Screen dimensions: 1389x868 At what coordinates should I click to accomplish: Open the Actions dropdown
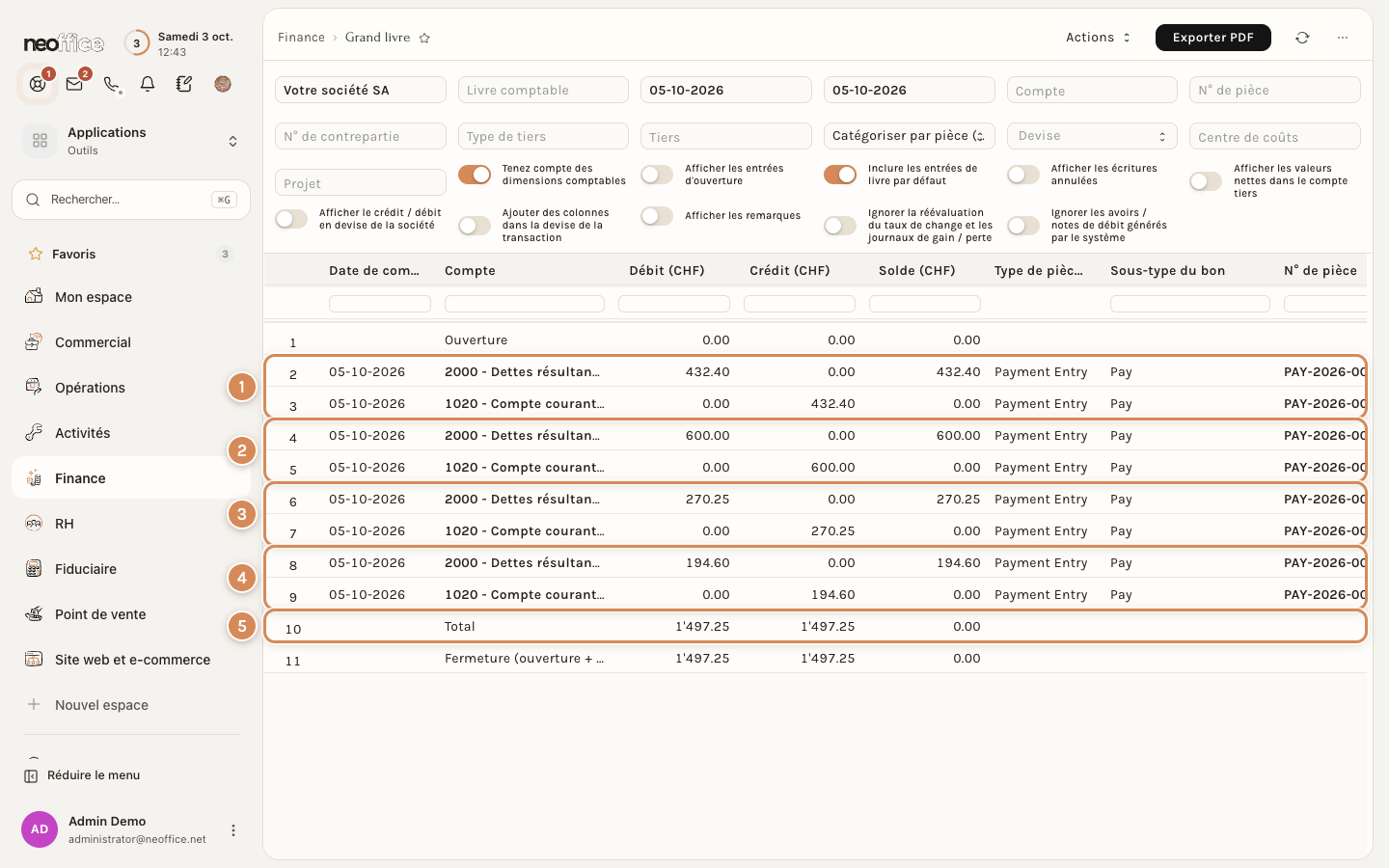(1098, 38)
